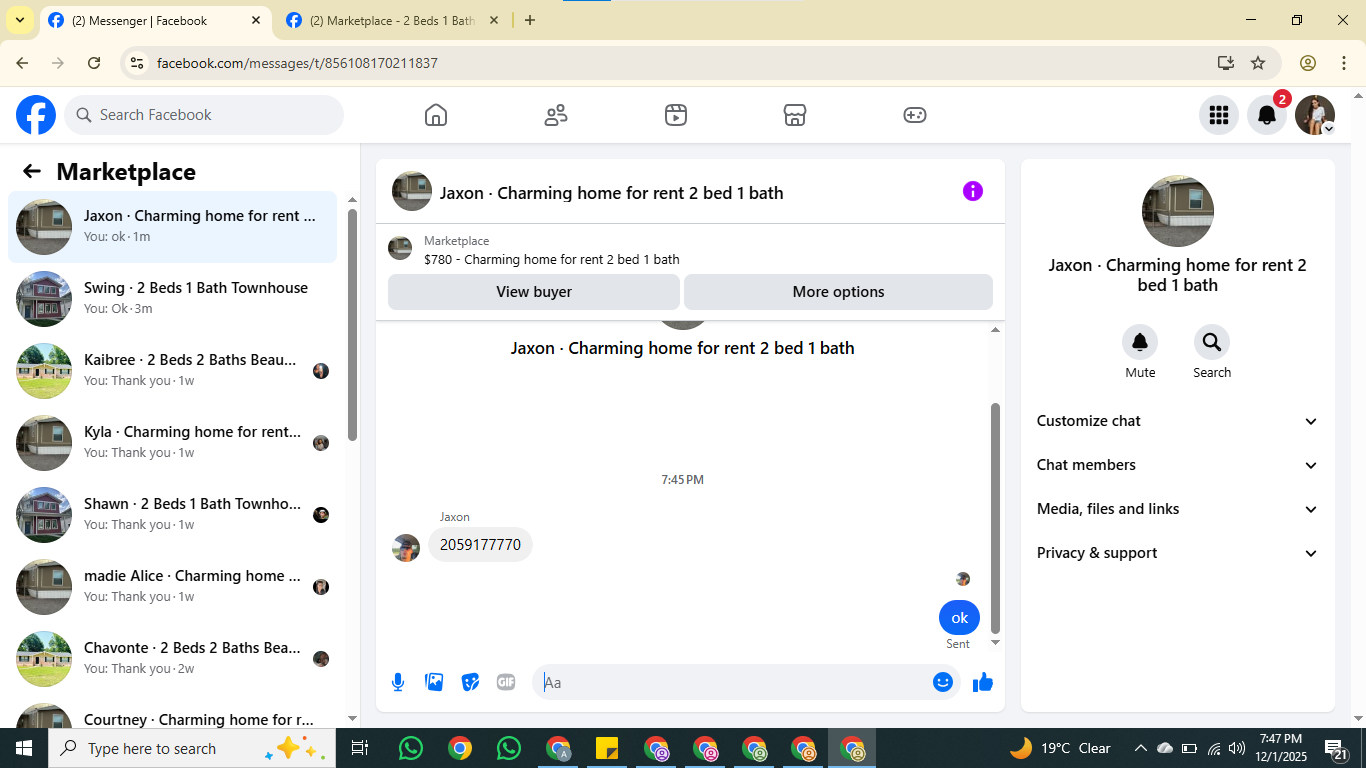Image resolution: width=1366 pixels, height=768 pixels.
Task: Click the Search Facebook field
Action: pyautogui.click(x=204, y=115)
